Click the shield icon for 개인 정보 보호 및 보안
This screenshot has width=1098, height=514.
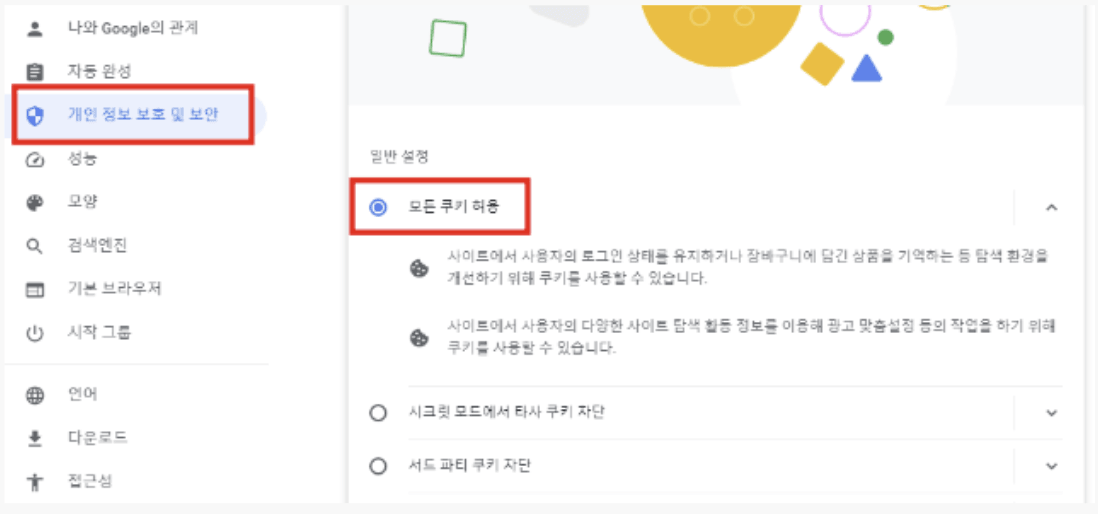coord(35,116)
